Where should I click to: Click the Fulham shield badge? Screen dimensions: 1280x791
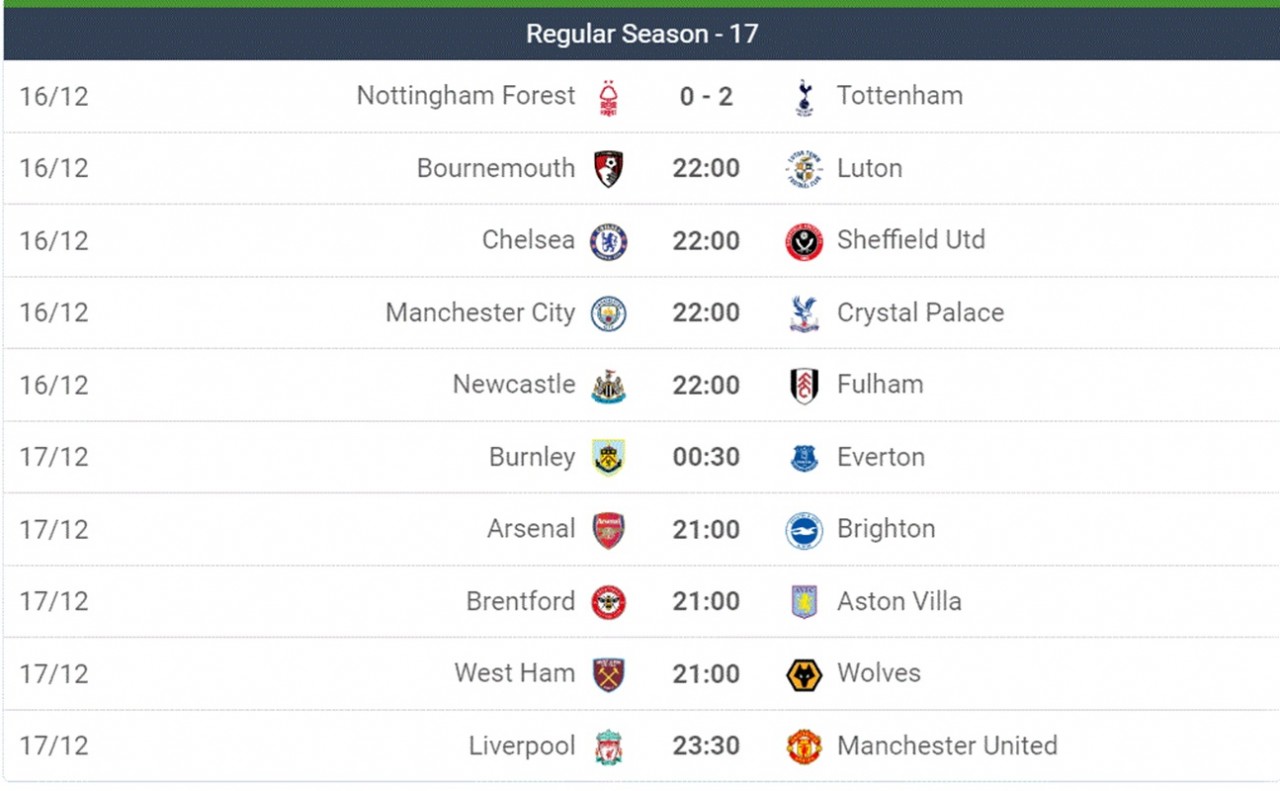pyautogui.click(x=801, y=384)
